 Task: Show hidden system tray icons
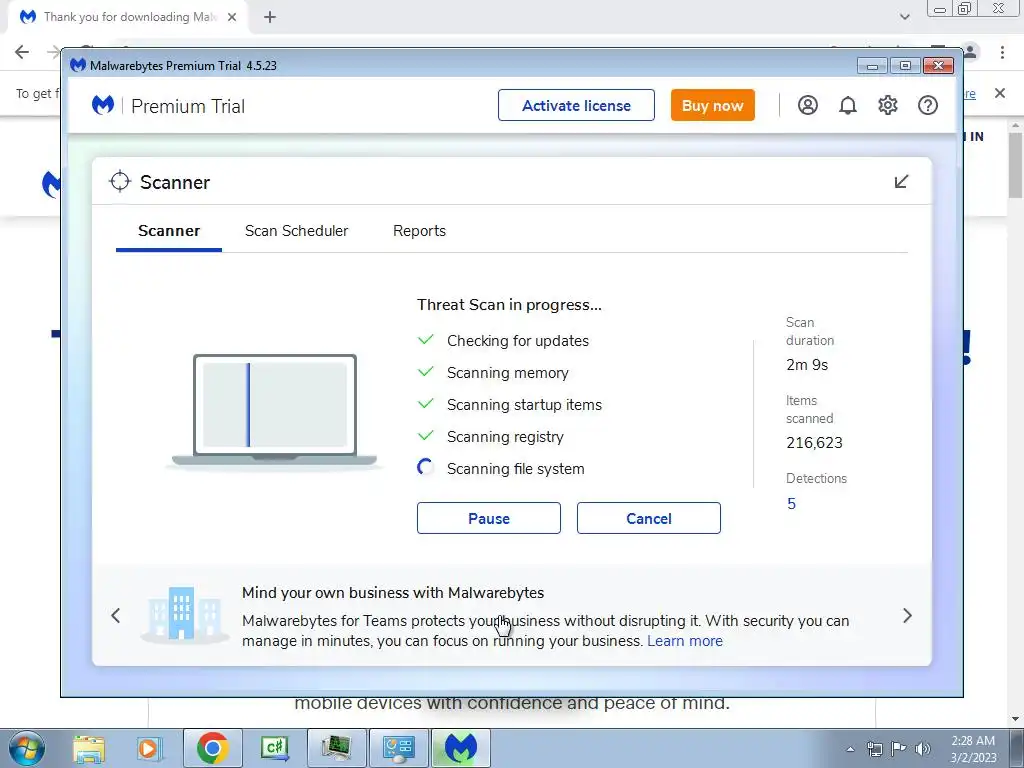pyautogui.click(x=850, y=749)
